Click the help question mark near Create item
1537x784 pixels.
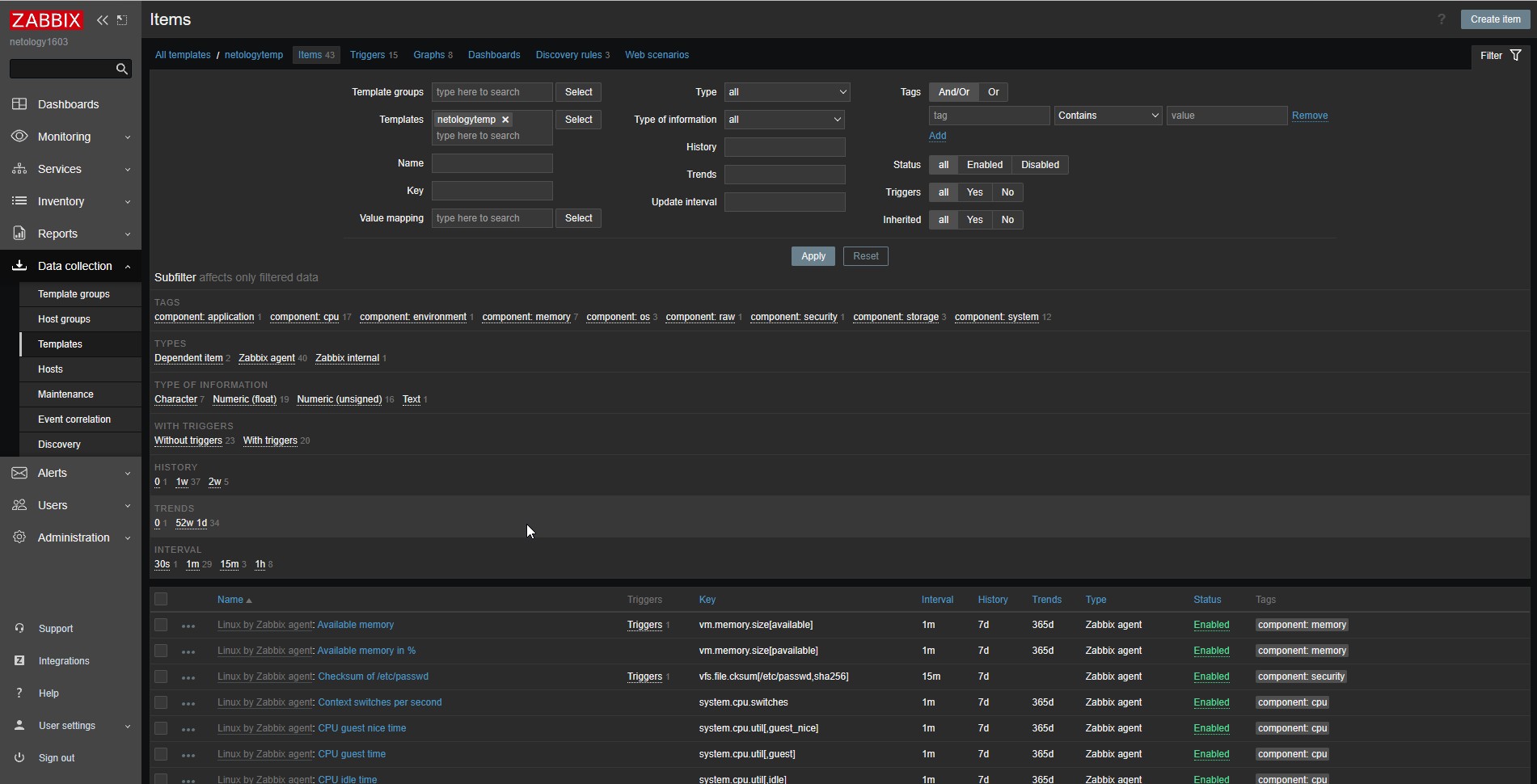pos(1441,19)
